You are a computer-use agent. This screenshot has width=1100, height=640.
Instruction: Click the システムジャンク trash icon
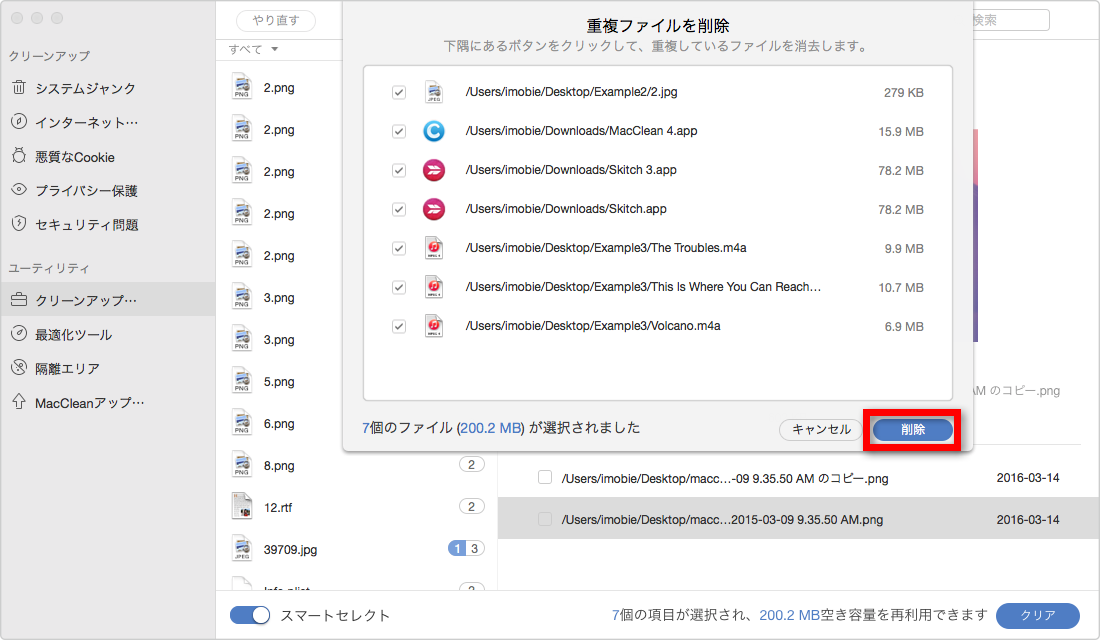tap(19, 88)
